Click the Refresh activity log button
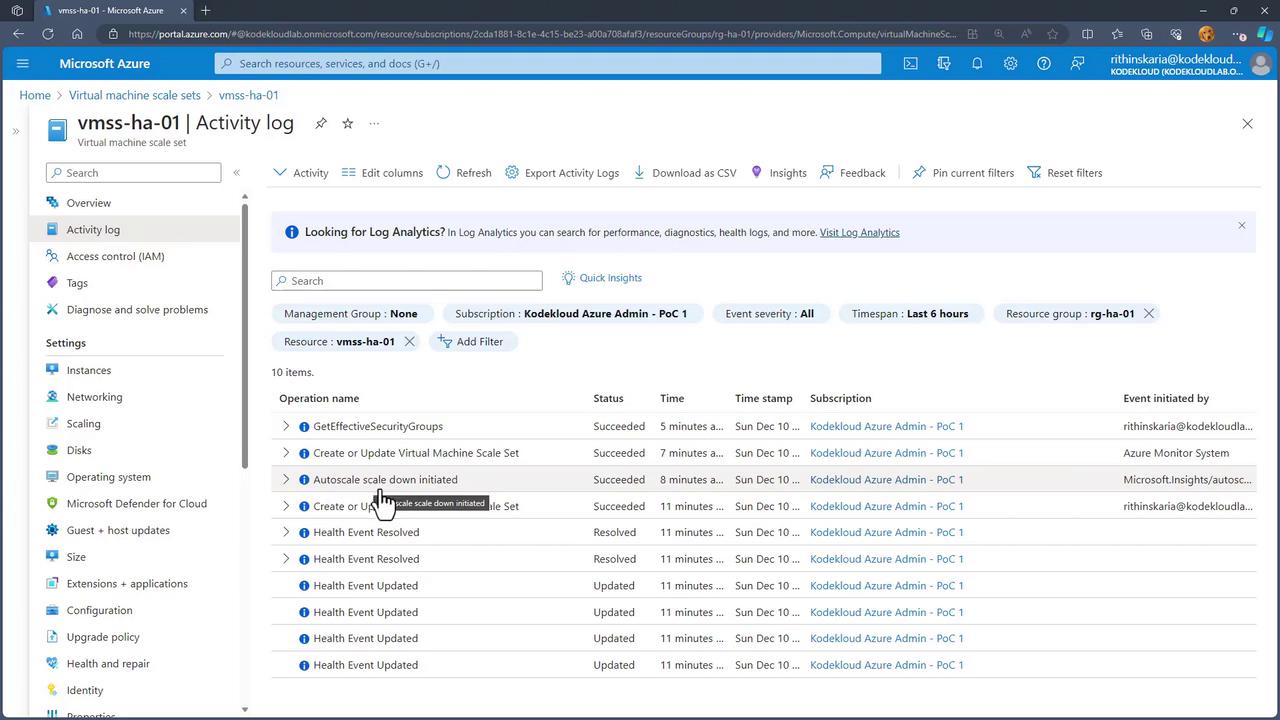The image size is (1280, 720). tap(464, 172)
